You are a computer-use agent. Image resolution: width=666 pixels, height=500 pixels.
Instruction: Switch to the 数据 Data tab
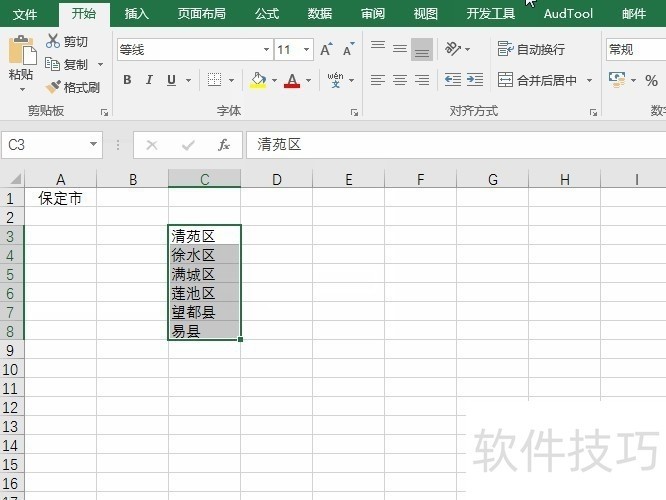click(320, 14)
